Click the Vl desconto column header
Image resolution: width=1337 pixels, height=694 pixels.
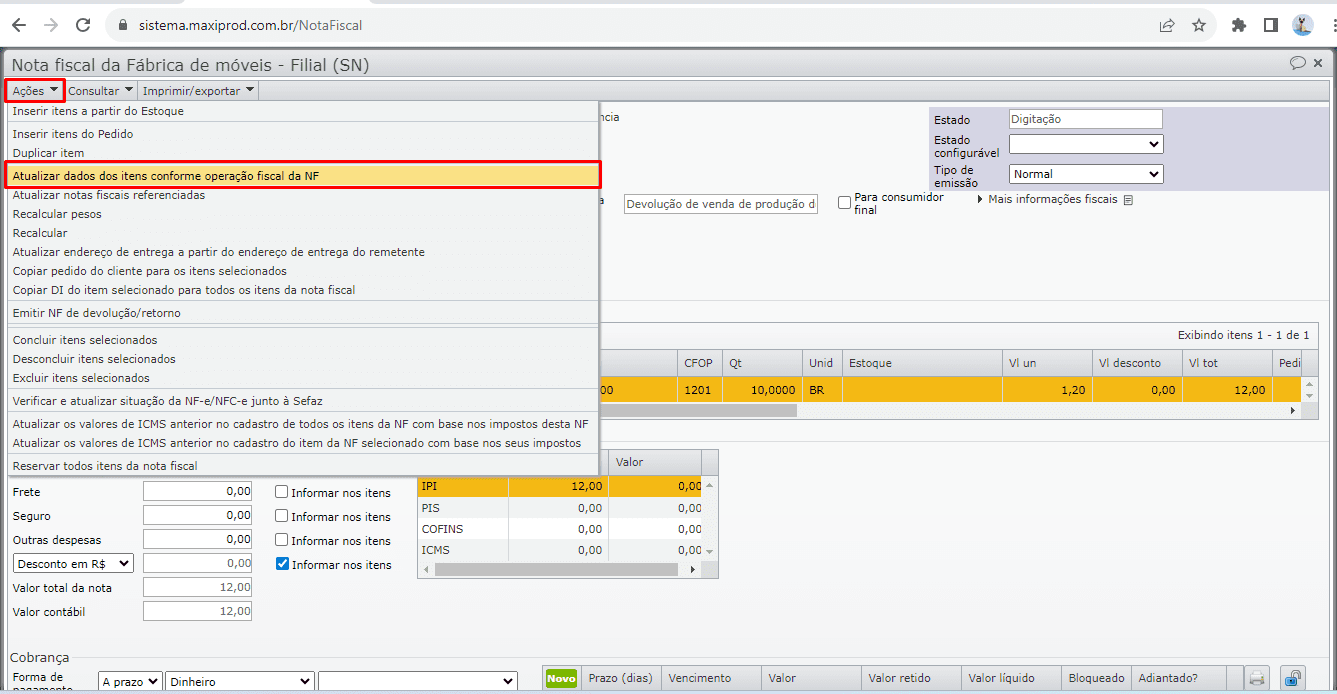(x=1137, y=363)
